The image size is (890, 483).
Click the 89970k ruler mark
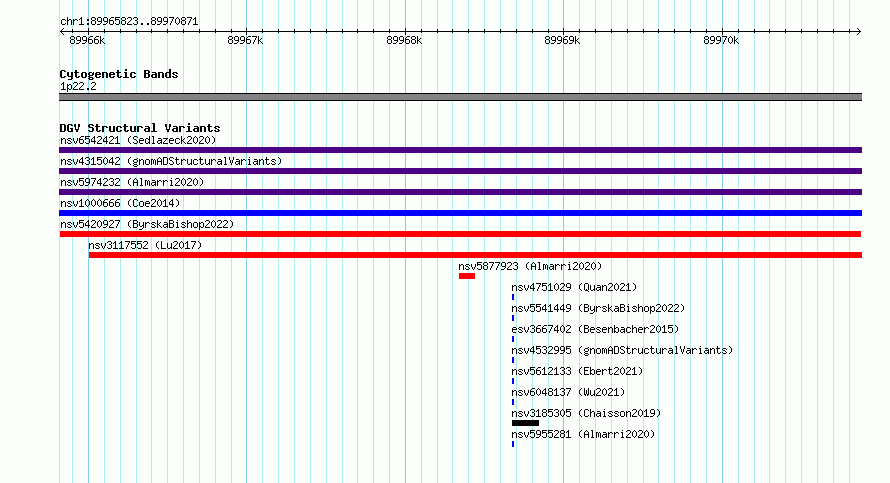point(721,40)
